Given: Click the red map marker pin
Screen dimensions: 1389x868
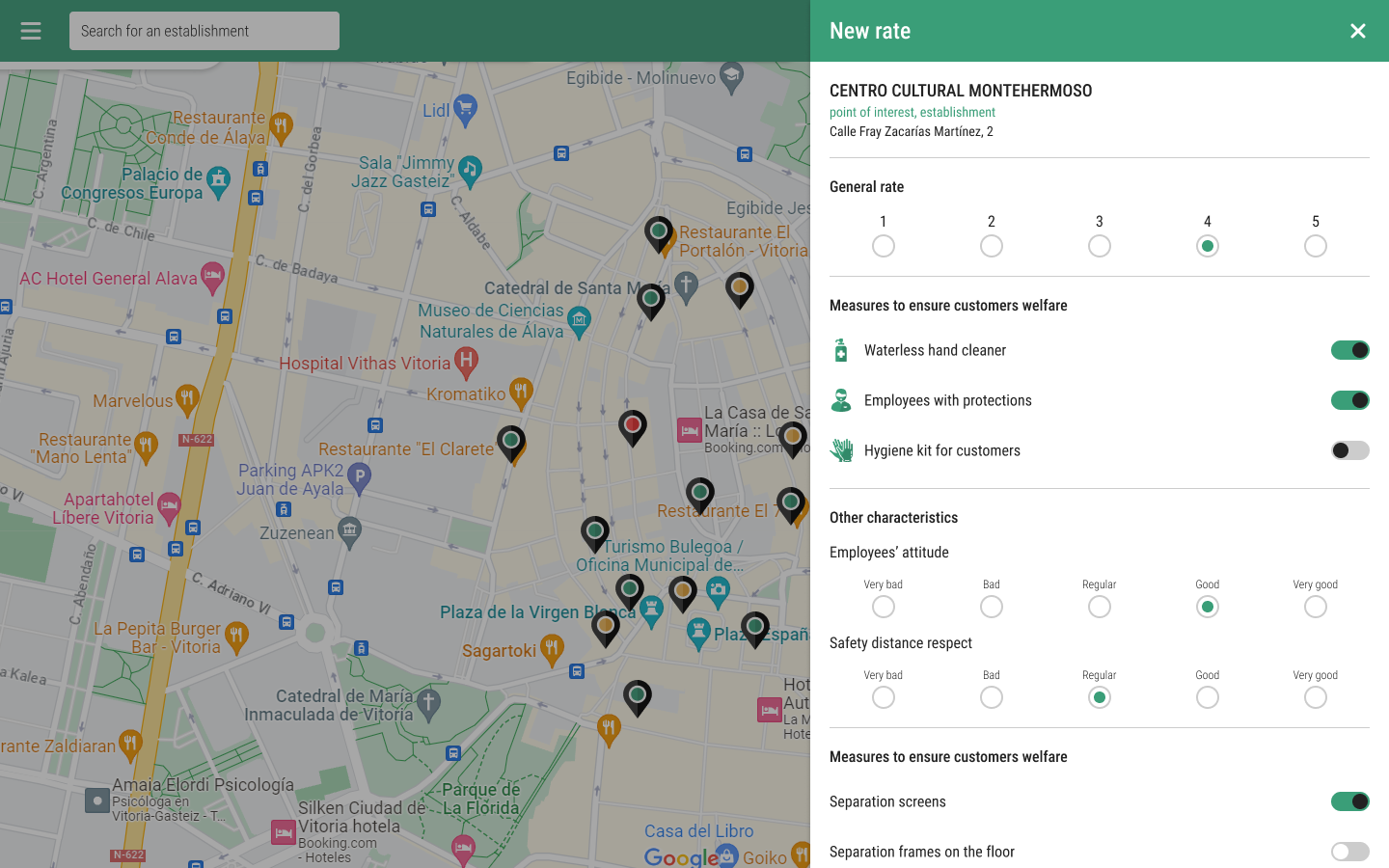Looking at the screenshot, I should [x=633, y=427].
